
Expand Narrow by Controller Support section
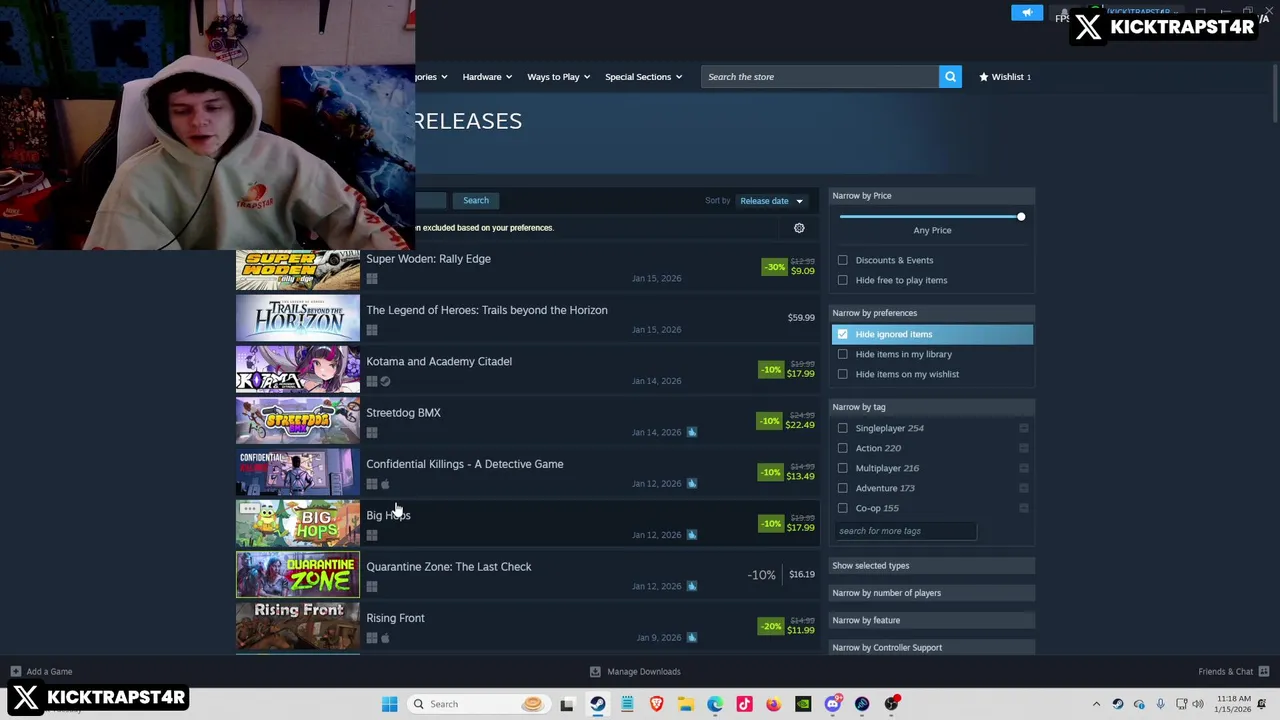coord(932,648)
